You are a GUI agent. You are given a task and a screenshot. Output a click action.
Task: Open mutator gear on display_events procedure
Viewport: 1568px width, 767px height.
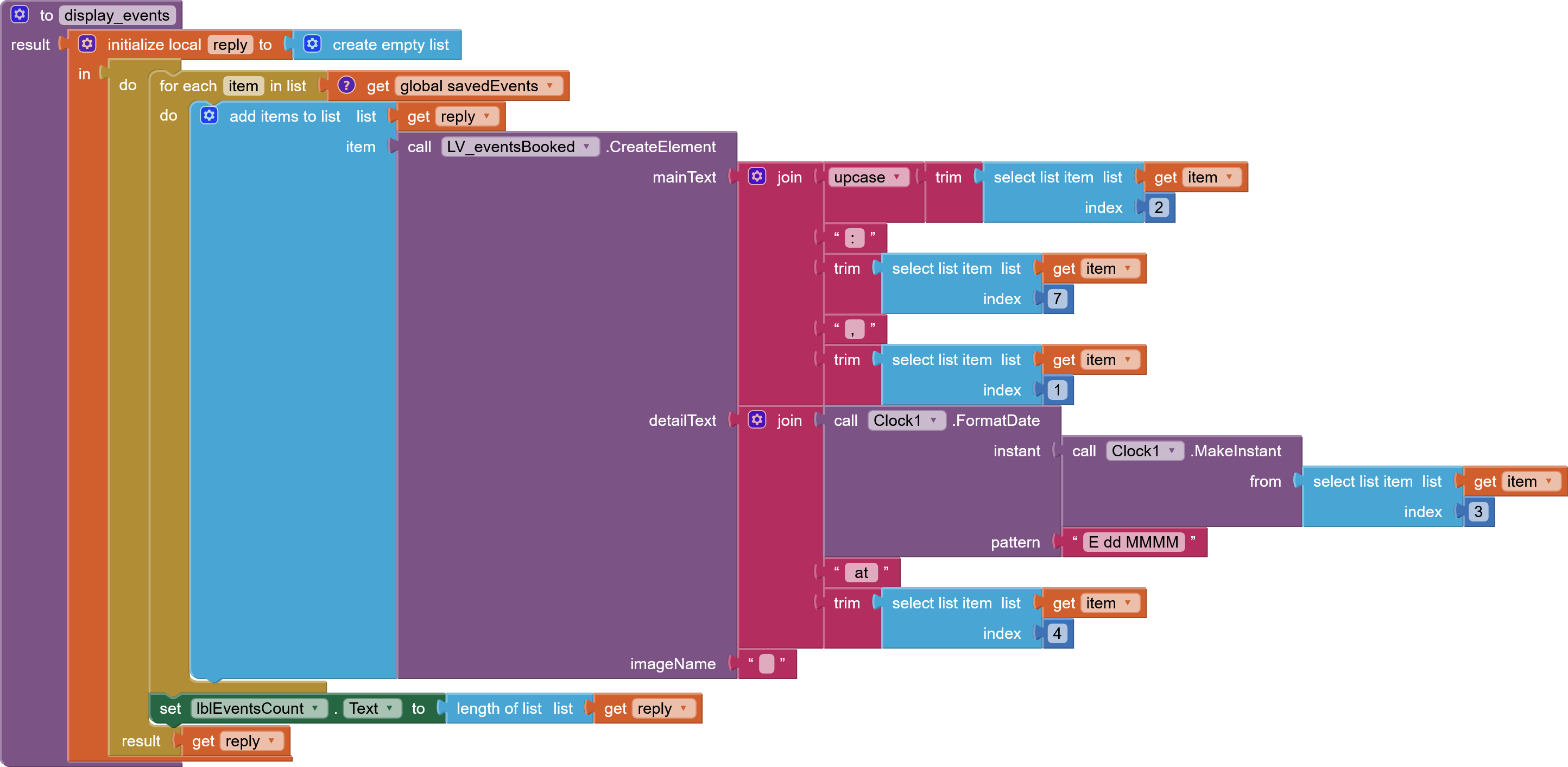point(20,14)
